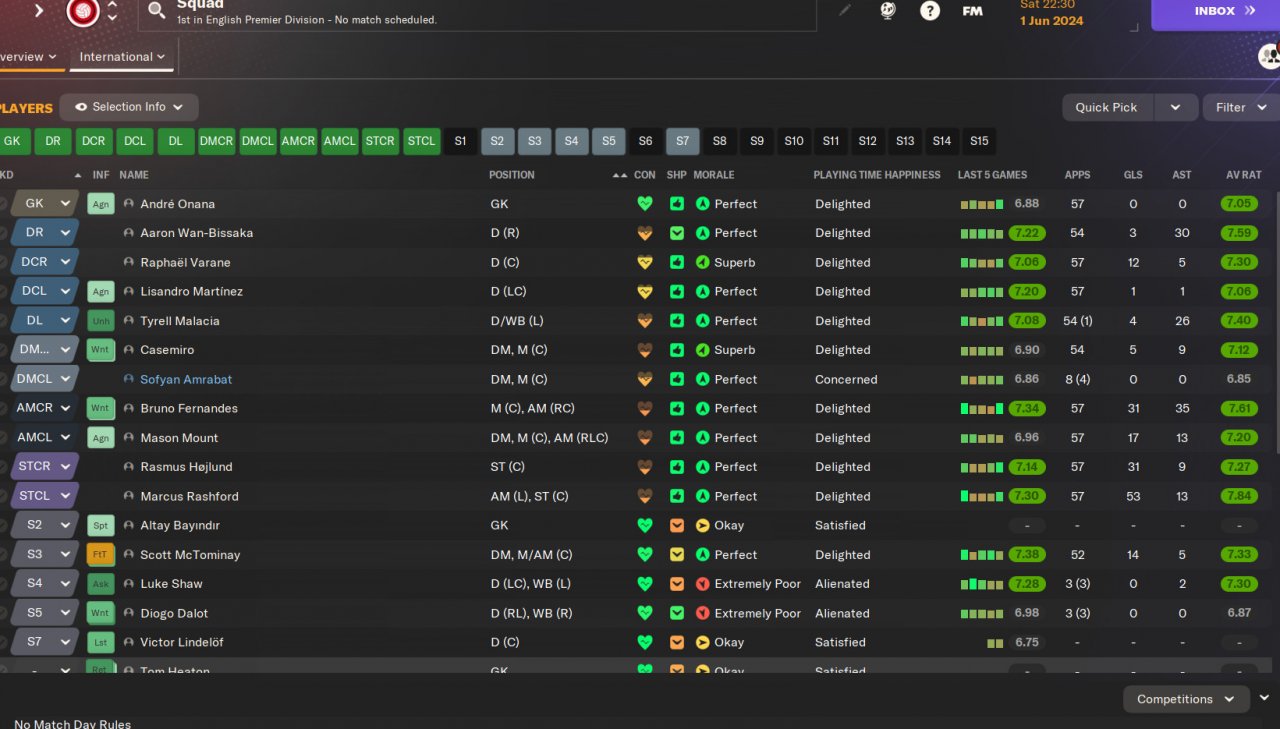Click Raphaël Varane's condition heart icon
This screenshot has width=1280, height=729.
pos(645,262)
